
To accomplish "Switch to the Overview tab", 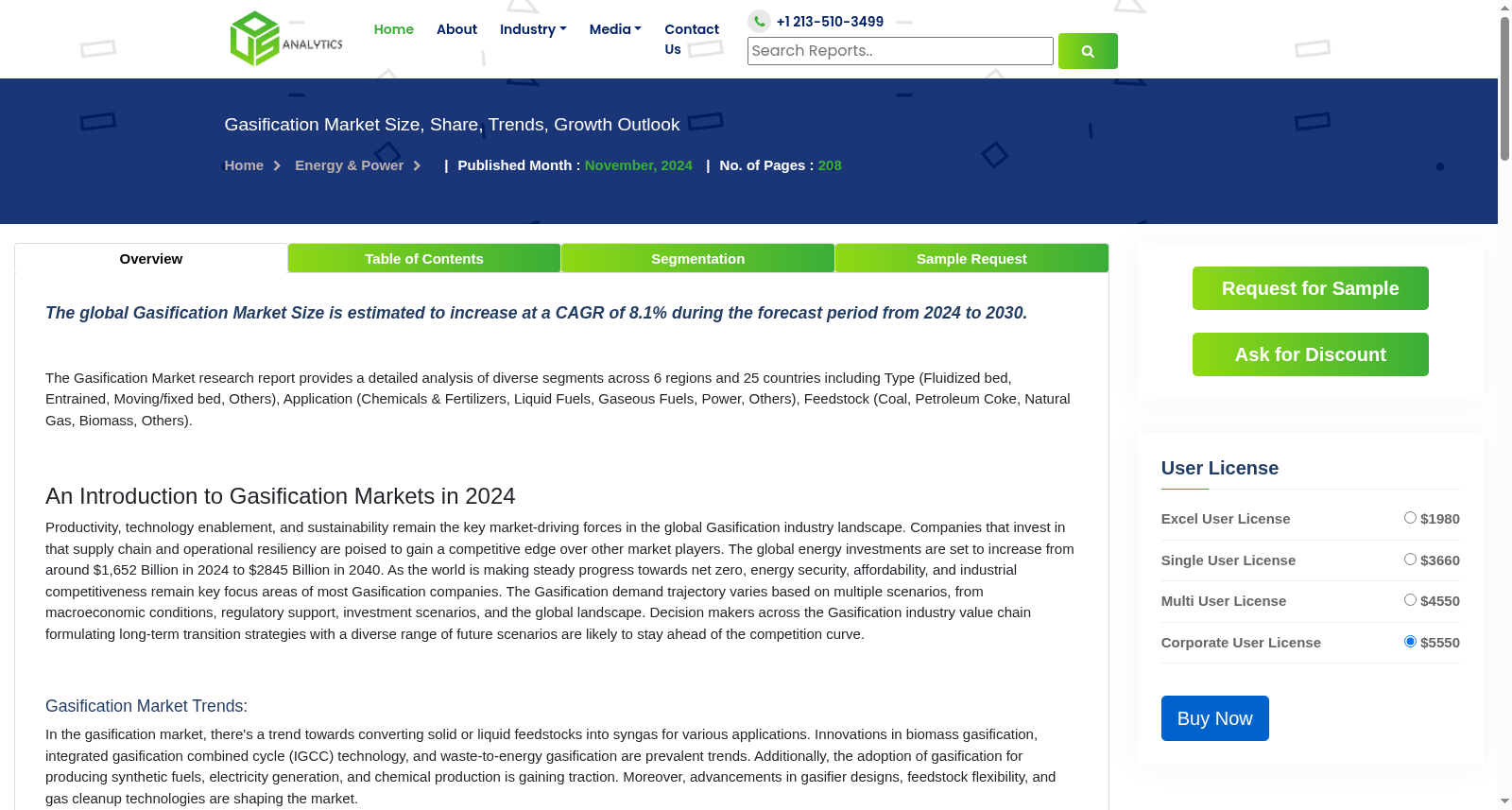I will 151,259.
